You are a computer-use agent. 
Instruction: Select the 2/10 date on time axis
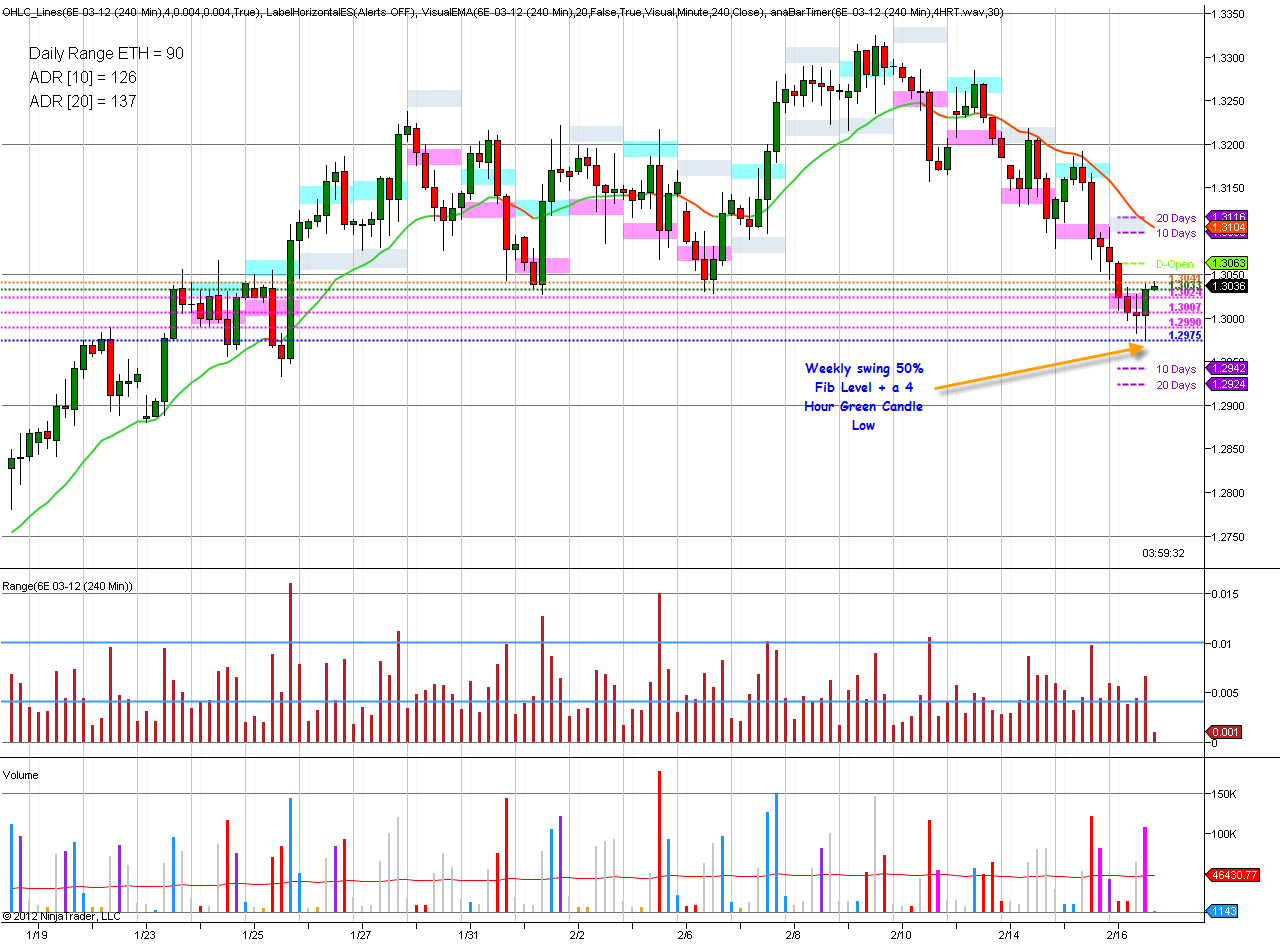coord(901,935)
